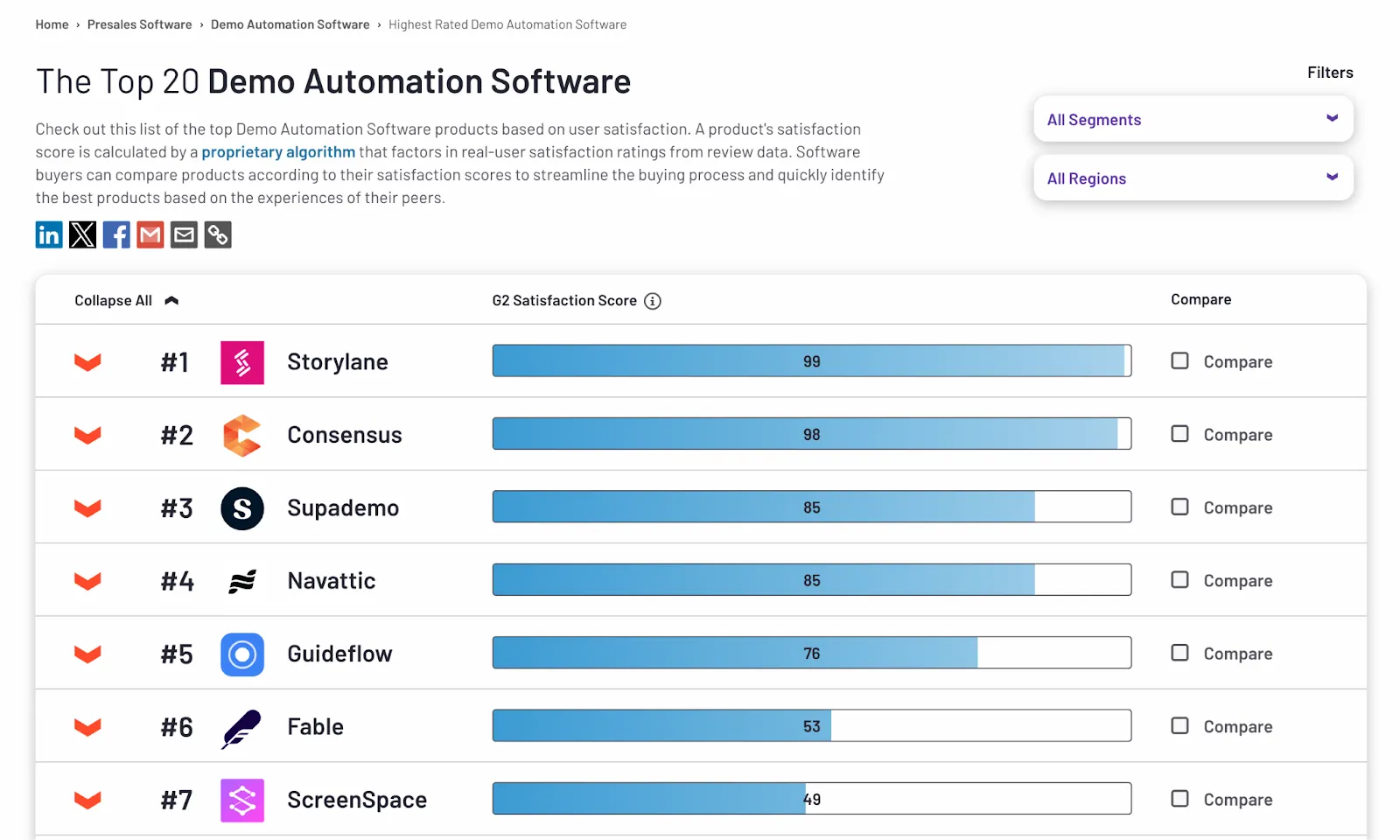Tick Compare checkbox for Supademo

1179,507
